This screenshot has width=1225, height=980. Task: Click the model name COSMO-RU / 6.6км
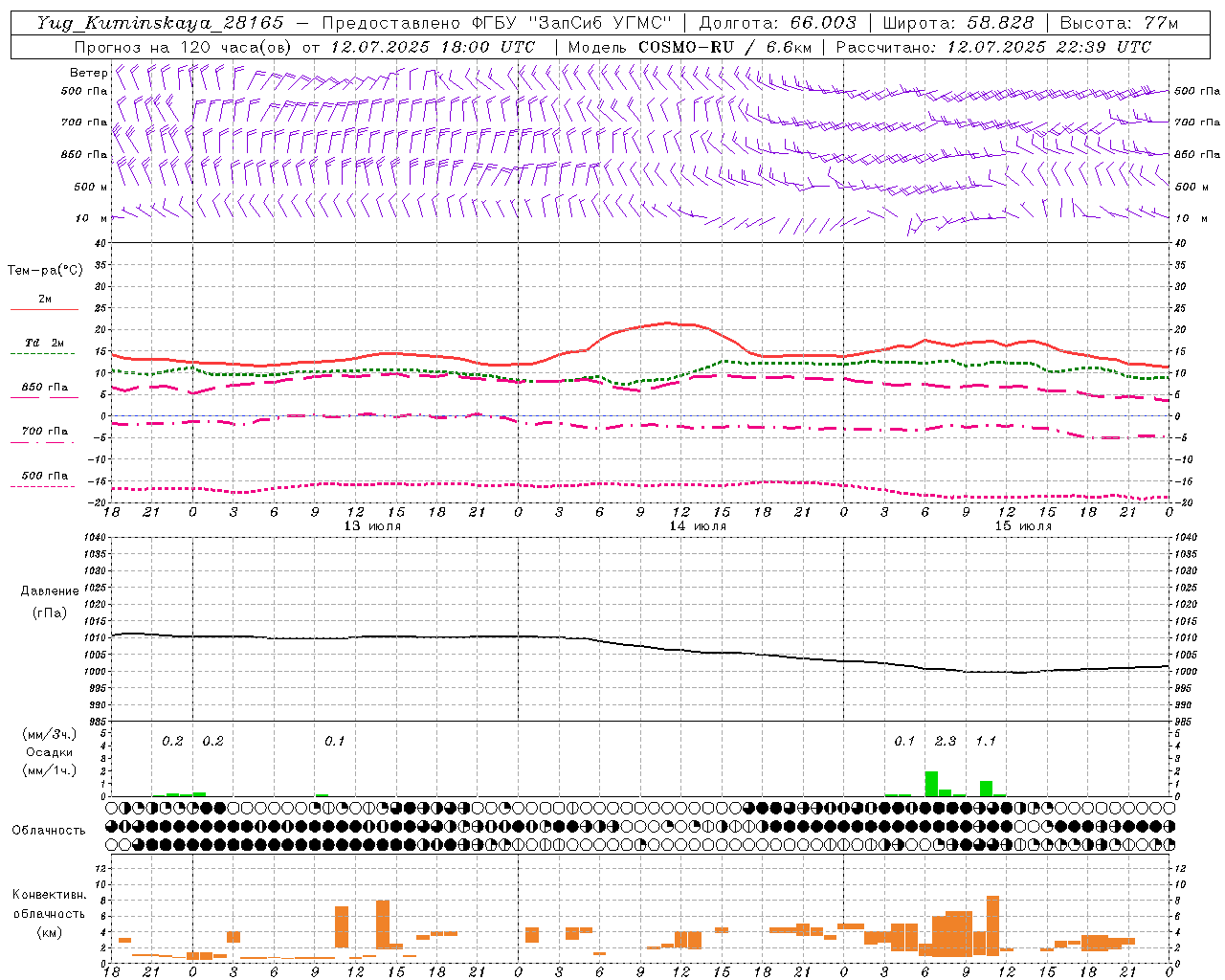coord(725,47)
